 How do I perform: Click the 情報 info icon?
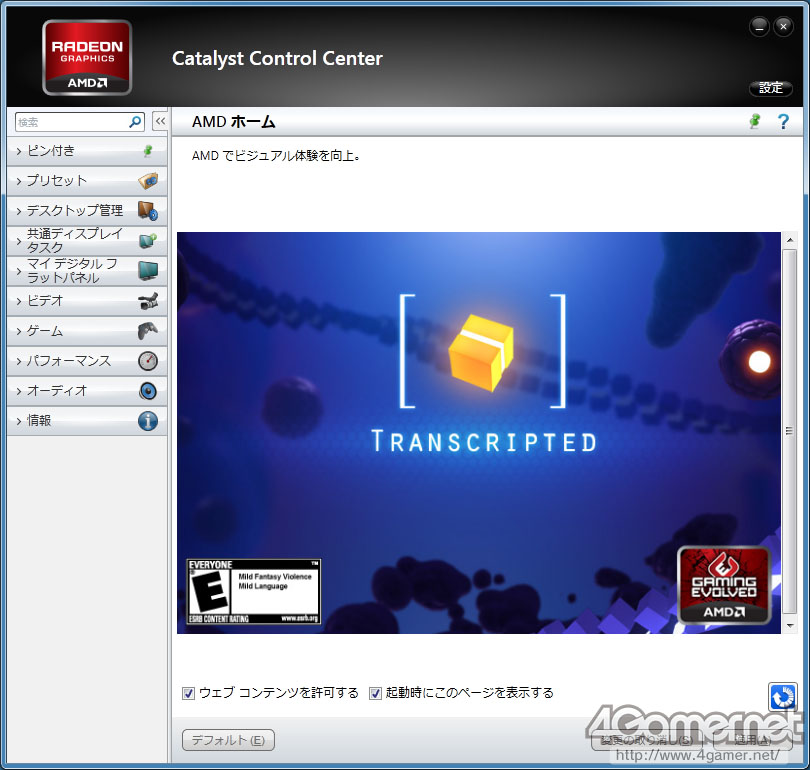click(x=148, y=421)
